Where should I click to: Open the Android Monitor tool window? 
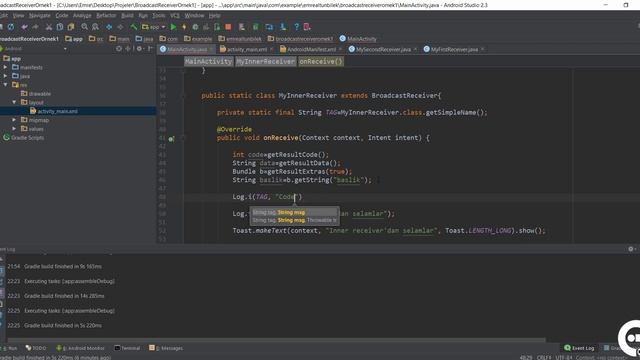pos(80,348)
